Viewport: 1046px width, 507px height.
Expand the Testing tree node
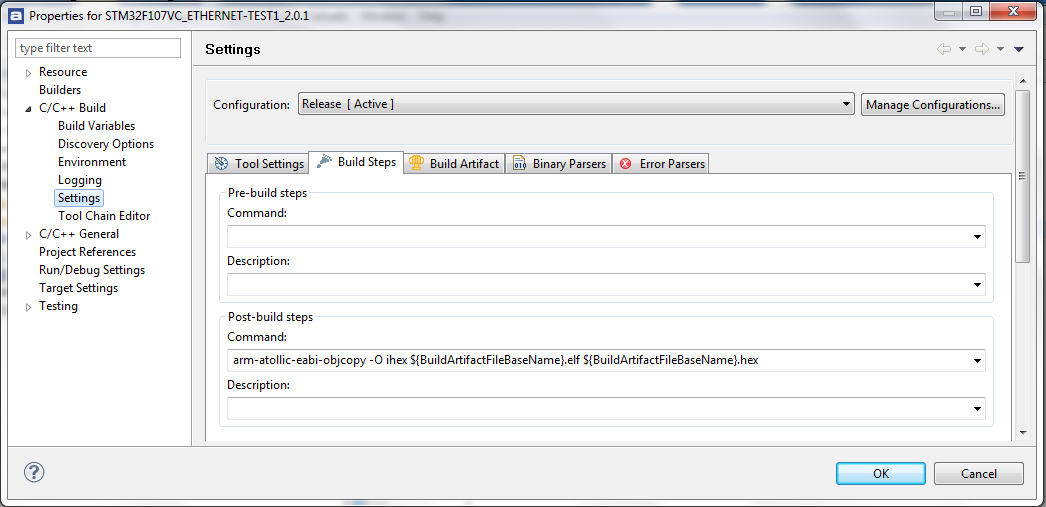(28, 307)
